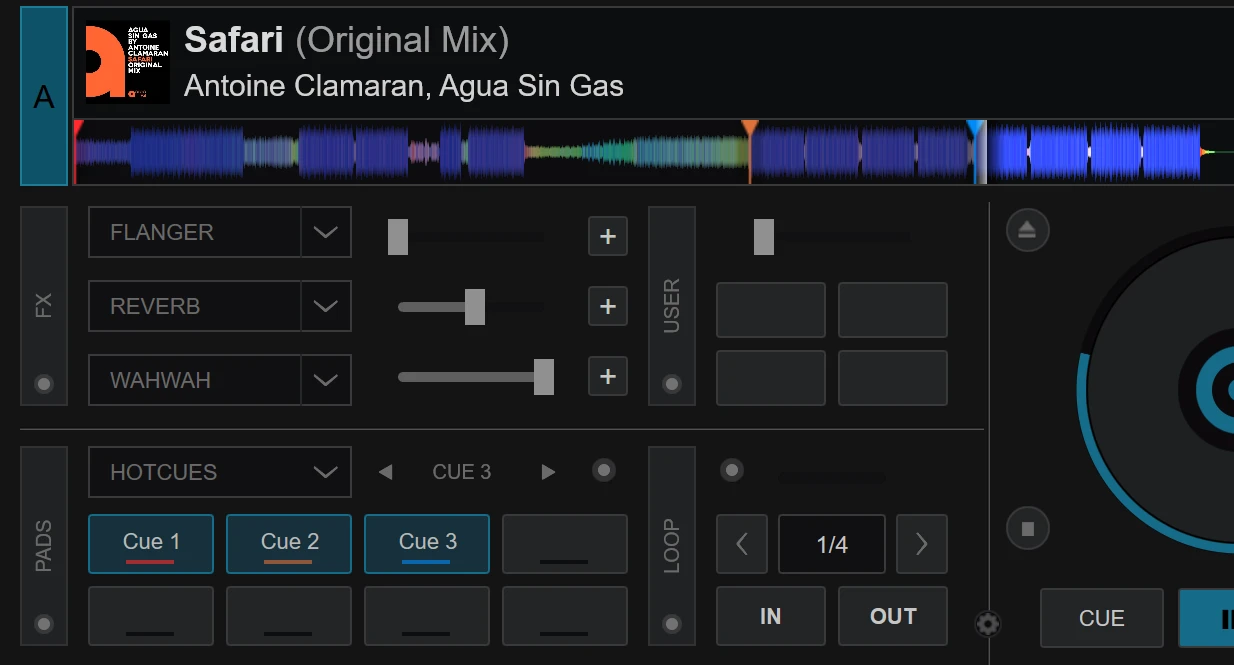Image resolution: width=1234 pixels, height=665 pixels.
Task: Open the REVERB effect dropdown arrow
Action: coord(326,306)
